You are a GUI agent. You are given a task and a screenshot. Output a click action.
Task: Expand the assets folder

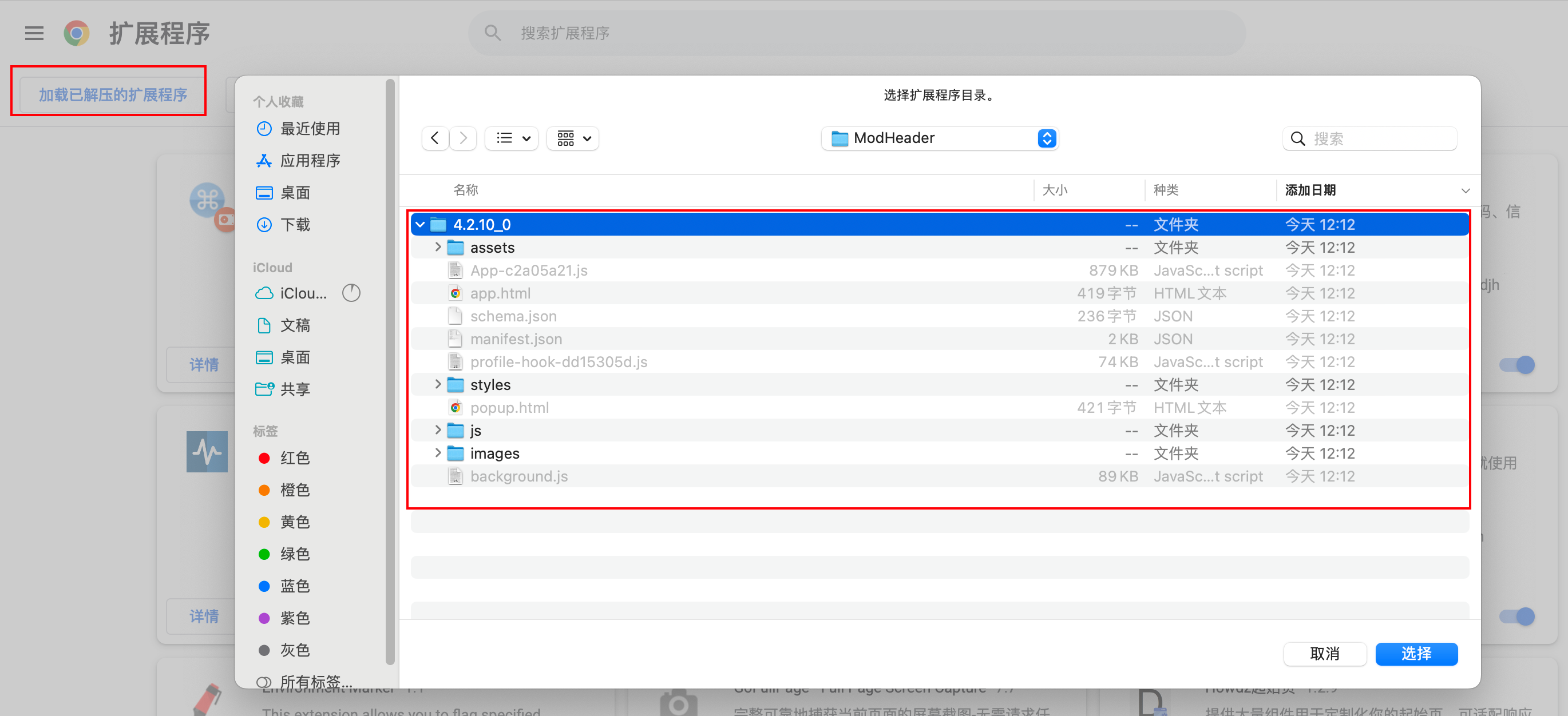click(x=438, y=247)
